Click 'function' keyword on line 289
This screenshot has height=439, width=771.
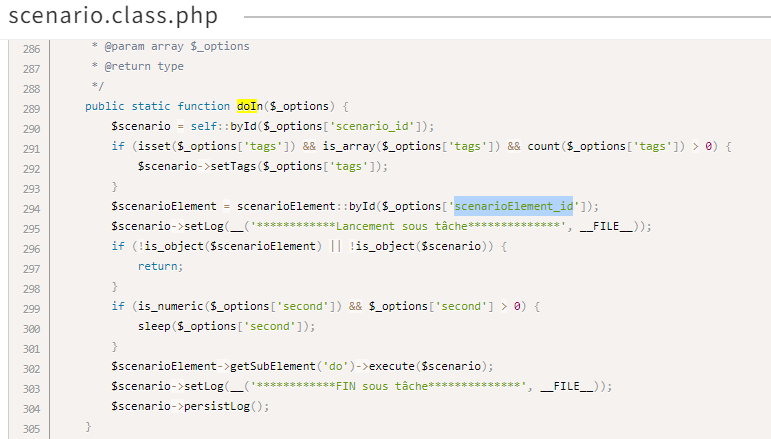pyautogui.click(x=204, y=106)
